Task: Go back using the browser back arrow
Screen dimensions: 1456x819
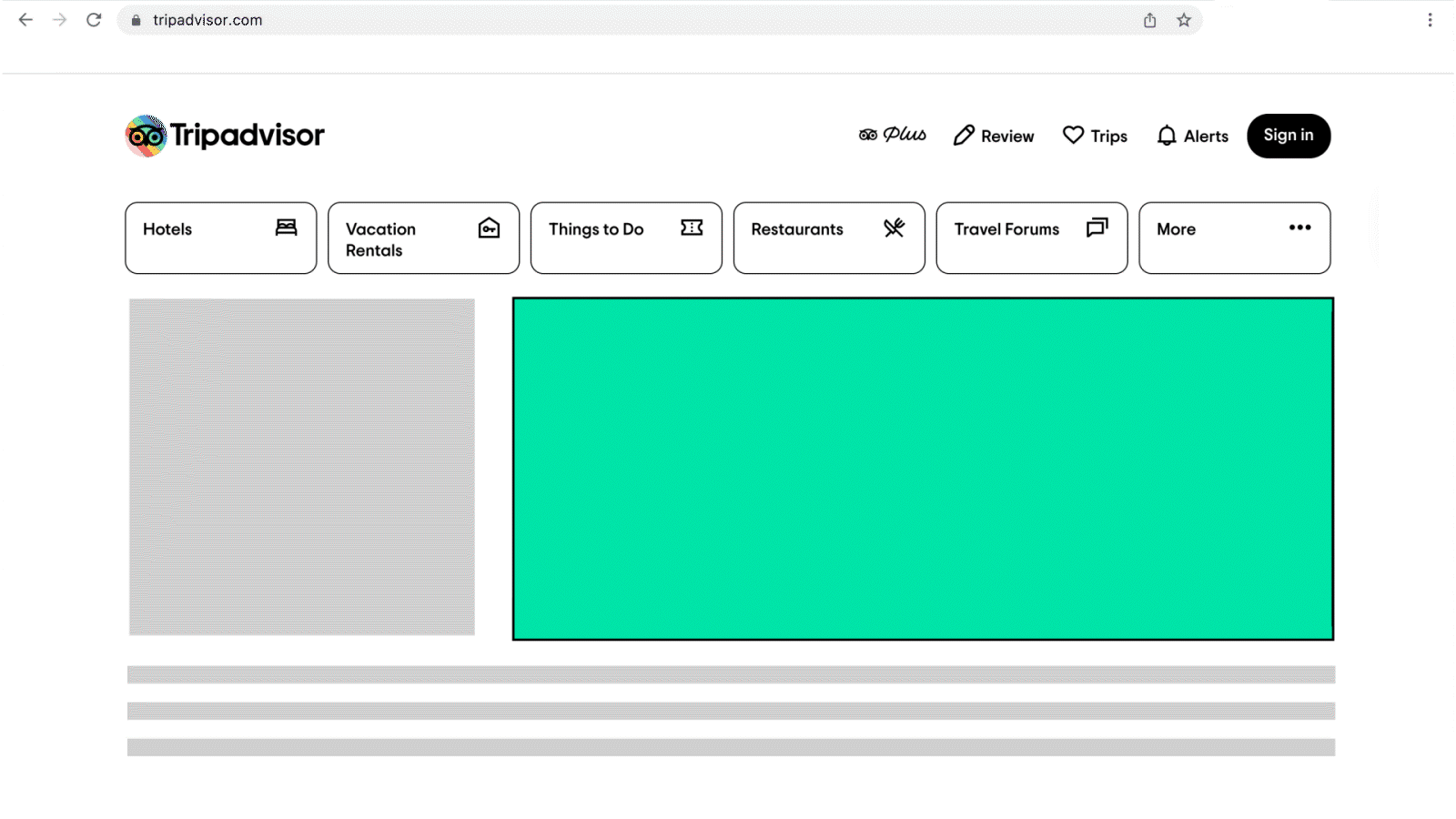Action: click(25, 20)
